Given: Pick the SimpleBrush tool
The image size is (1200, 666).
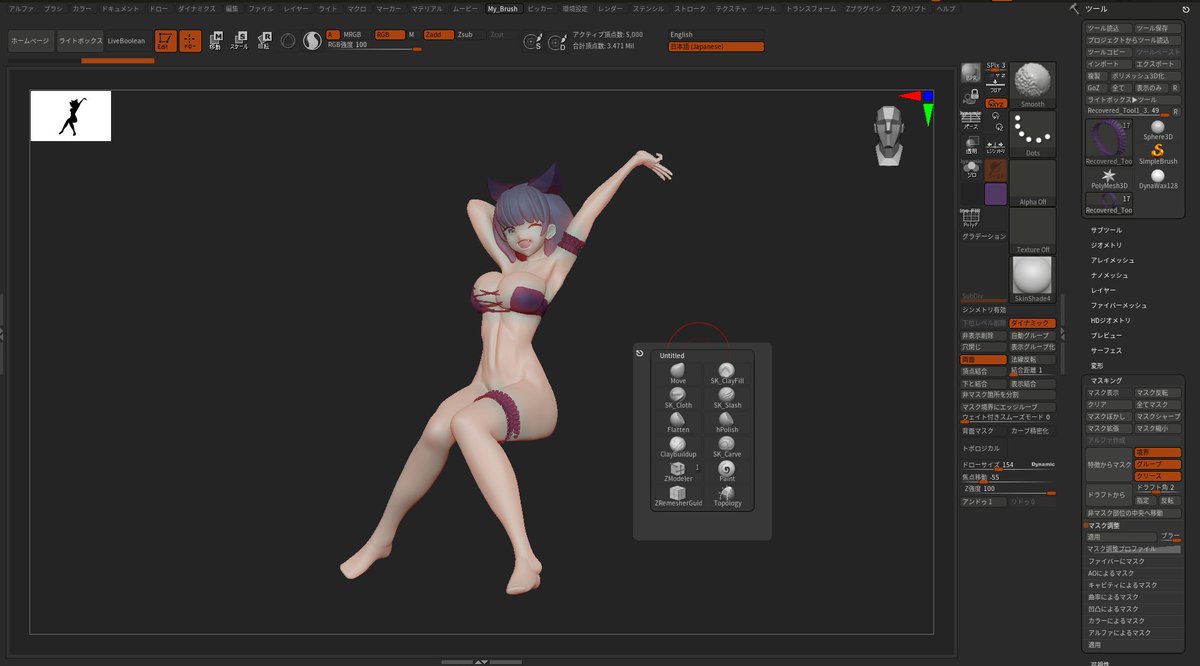Looking at the screenshot, I should 1158,154.
